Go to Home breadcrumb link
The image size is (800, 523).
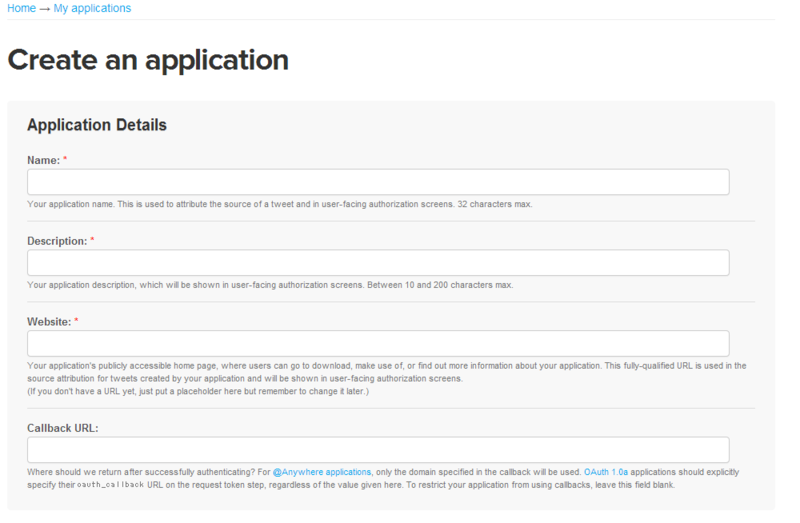[x=21, y=8]
